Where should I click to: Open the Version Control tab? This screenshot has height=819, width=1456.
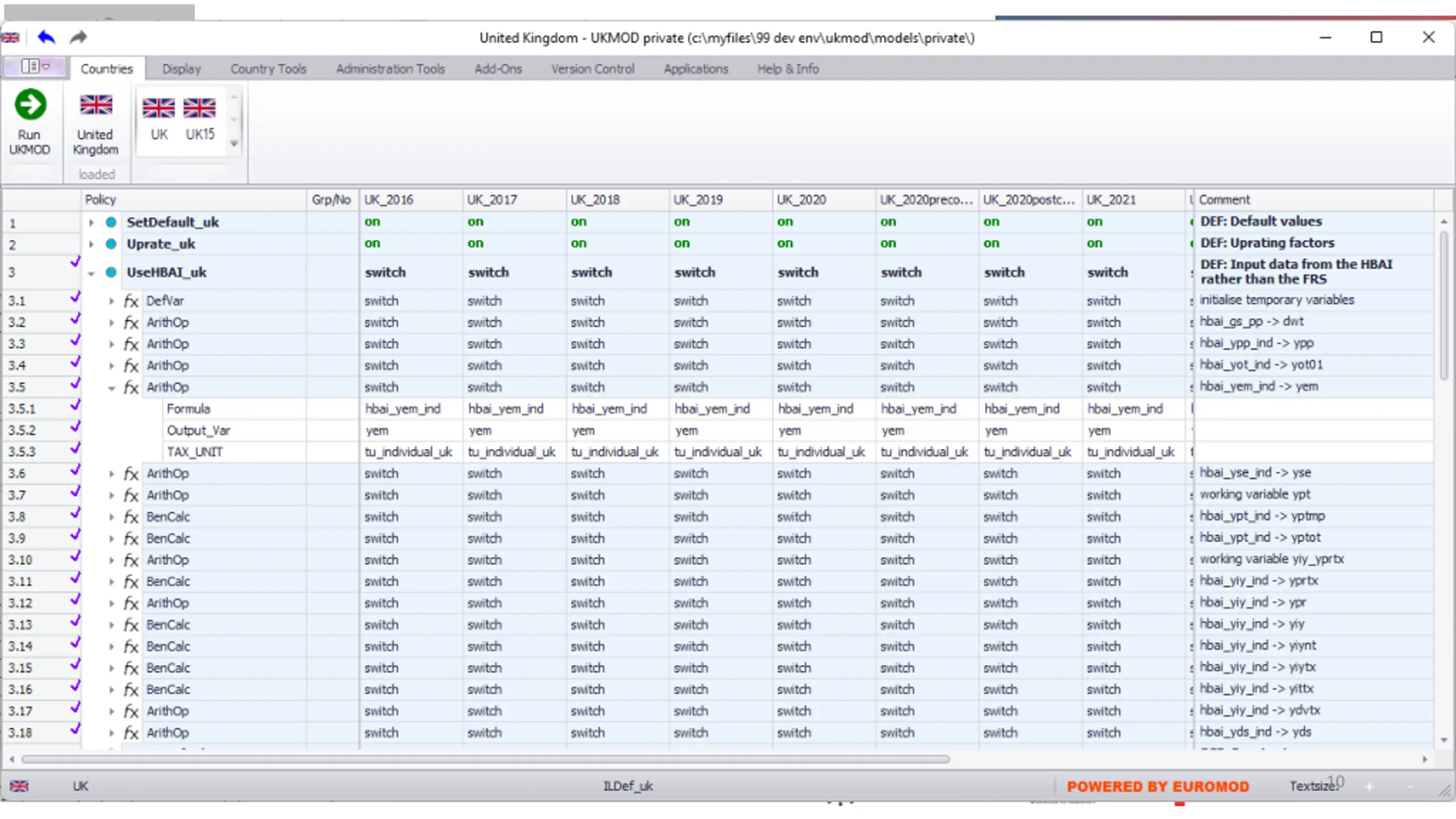[593, 69]
